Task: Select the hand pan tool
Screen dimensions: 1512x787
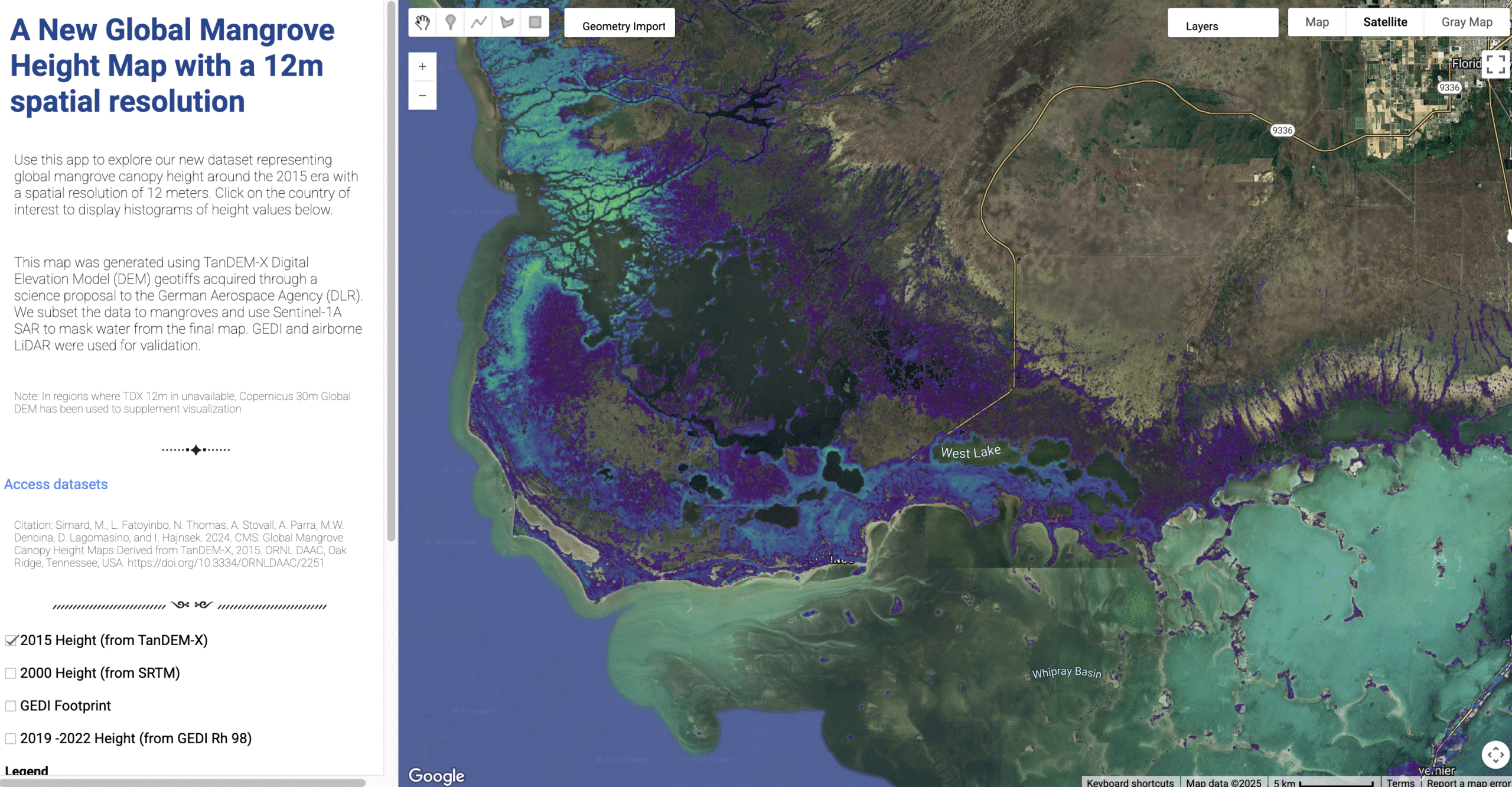Action: pos(422,22)
